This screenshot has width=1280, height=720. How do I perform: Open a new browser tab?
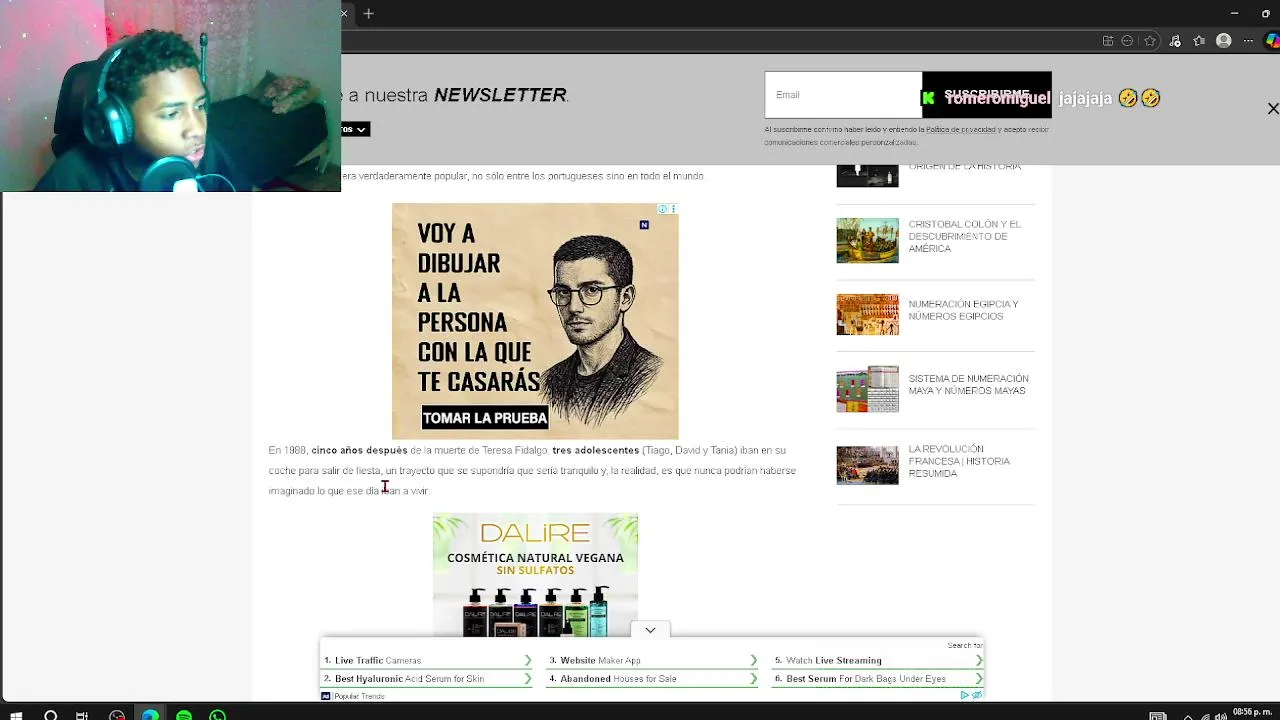click(368, 14)
